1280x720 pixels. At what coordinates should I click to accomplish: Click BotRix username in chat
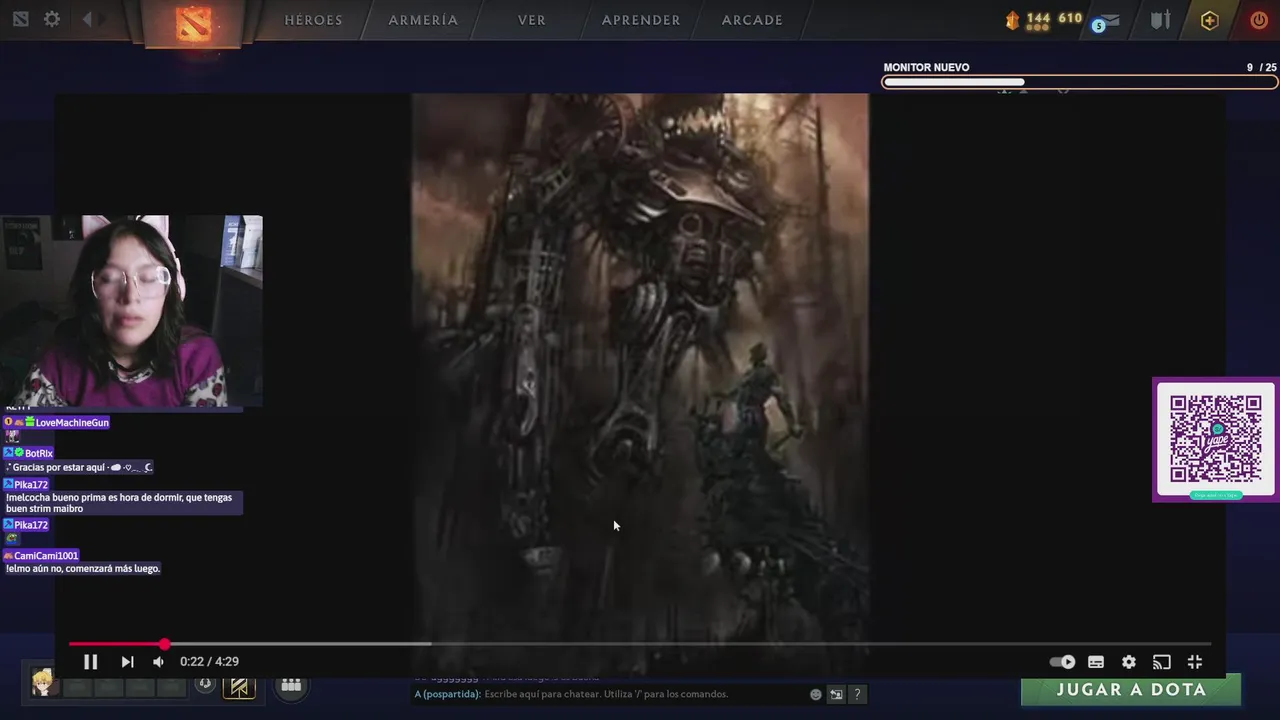point(39,454)
